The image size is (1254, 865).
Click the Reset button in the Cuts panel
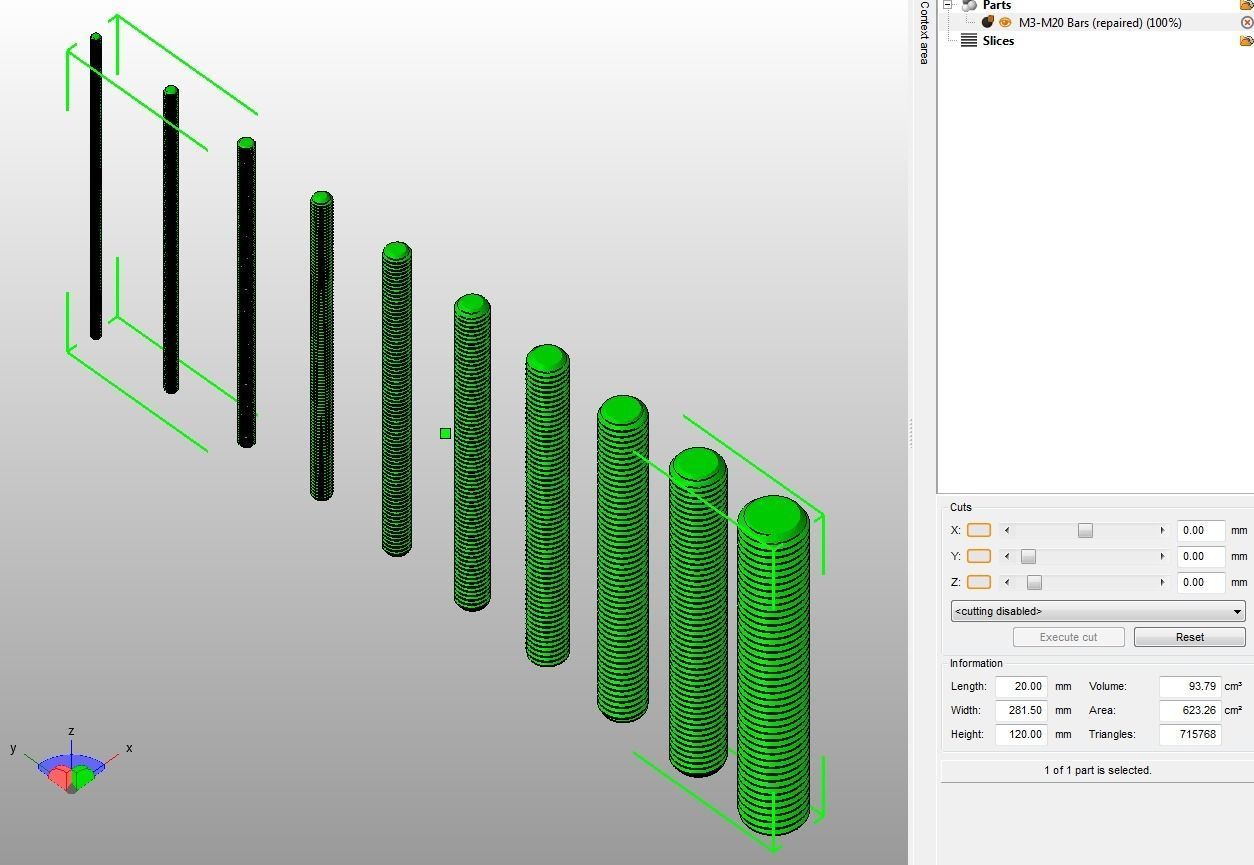point(1189,637)
